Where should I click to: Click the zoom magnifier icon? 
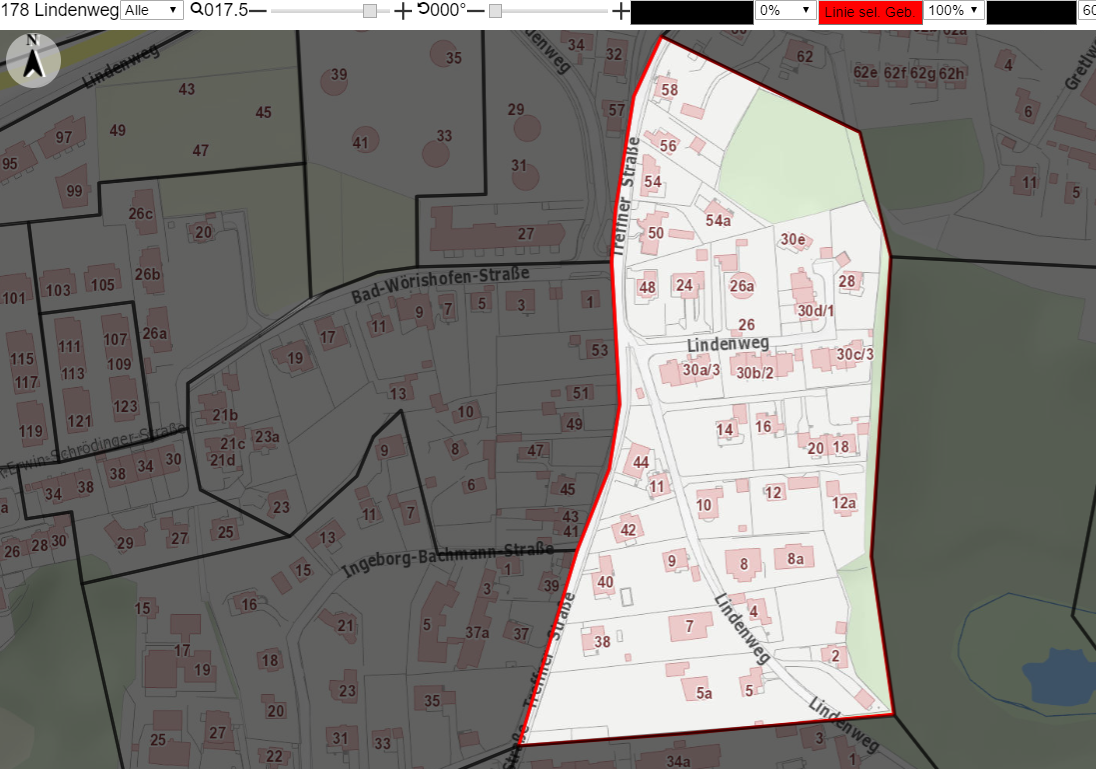[x=196, y=9]
